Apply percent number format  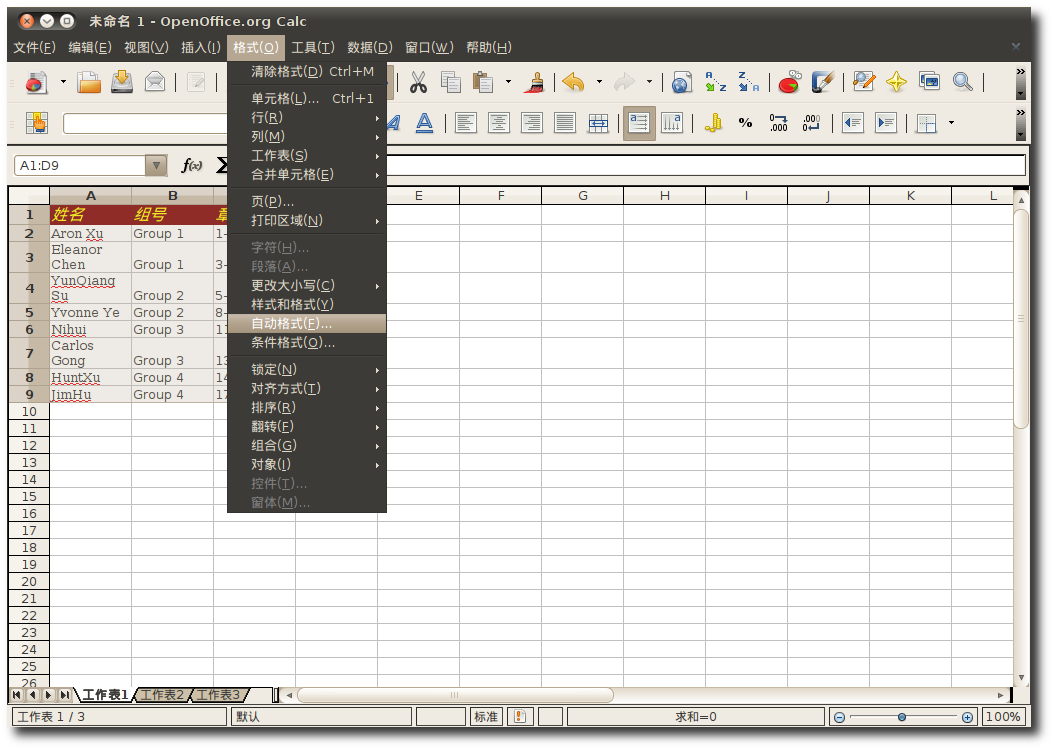point(745,123)
